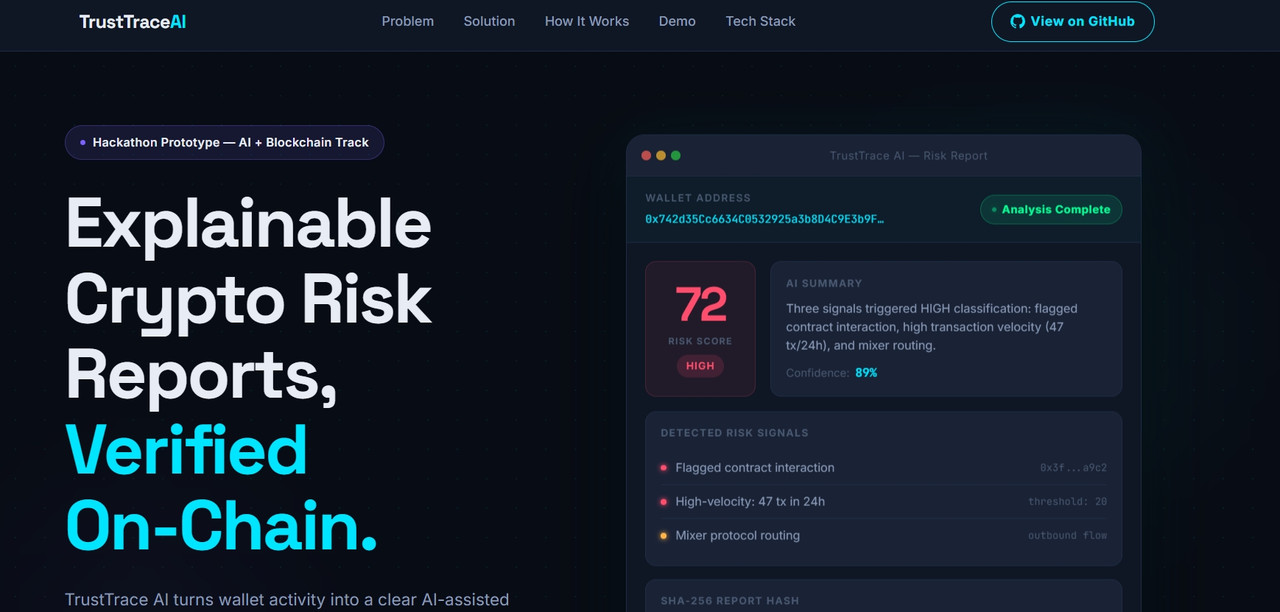Click the 72 risk score number
This screenshot has height=612, width=1280.
701,305
